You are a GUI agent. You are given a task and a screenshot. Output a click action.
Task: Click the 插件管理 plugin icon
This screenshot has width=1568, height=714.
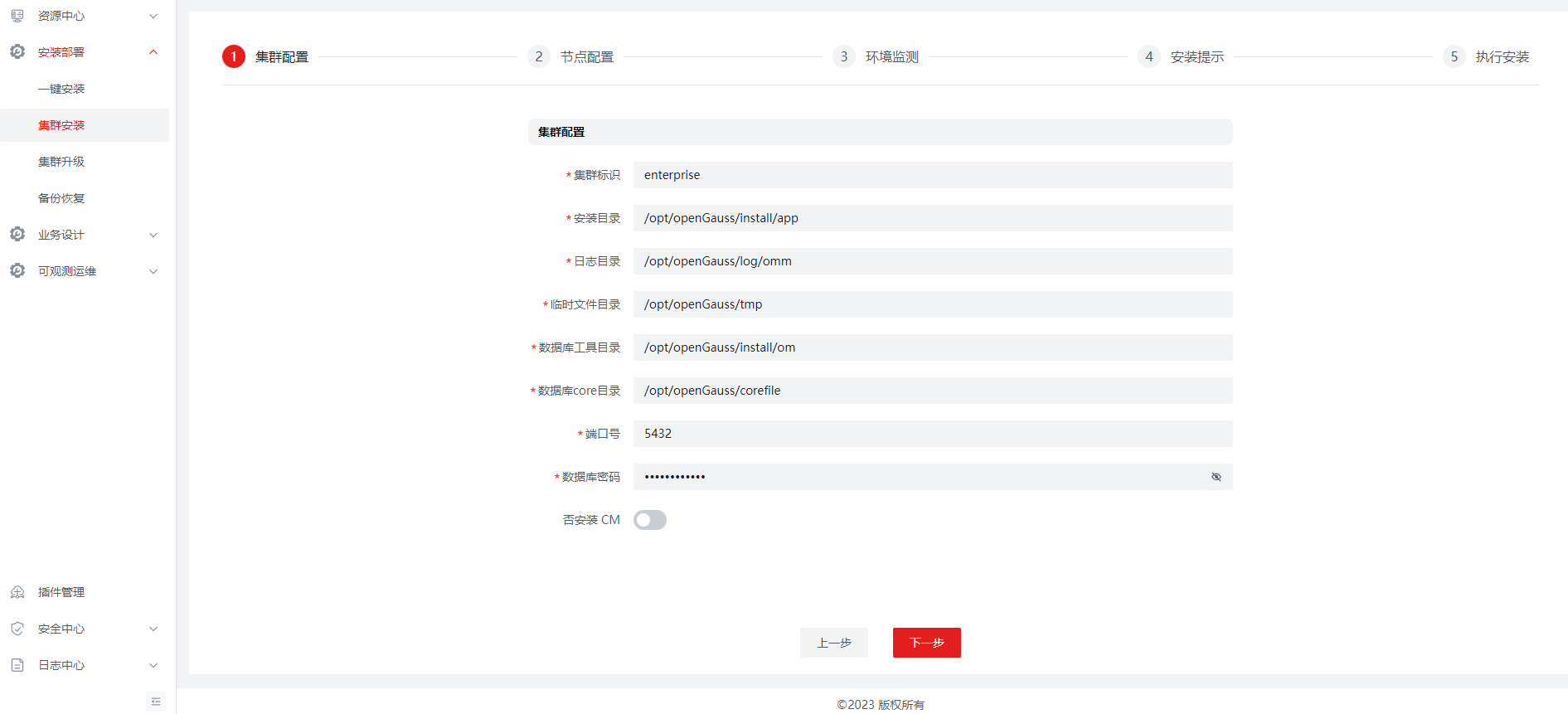coord(17,592)
